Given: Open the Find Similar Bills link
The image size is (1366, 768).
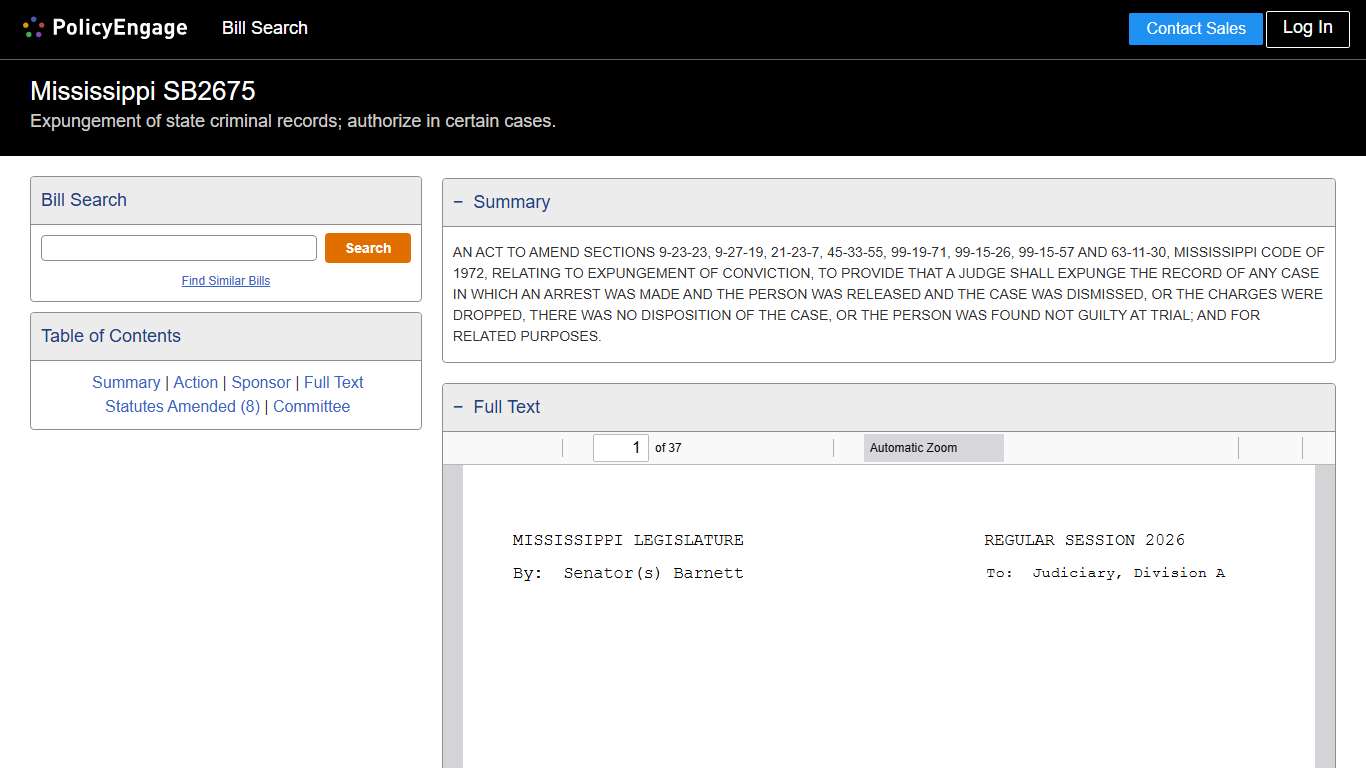Looking at the screenshot, I should point(226,281).
